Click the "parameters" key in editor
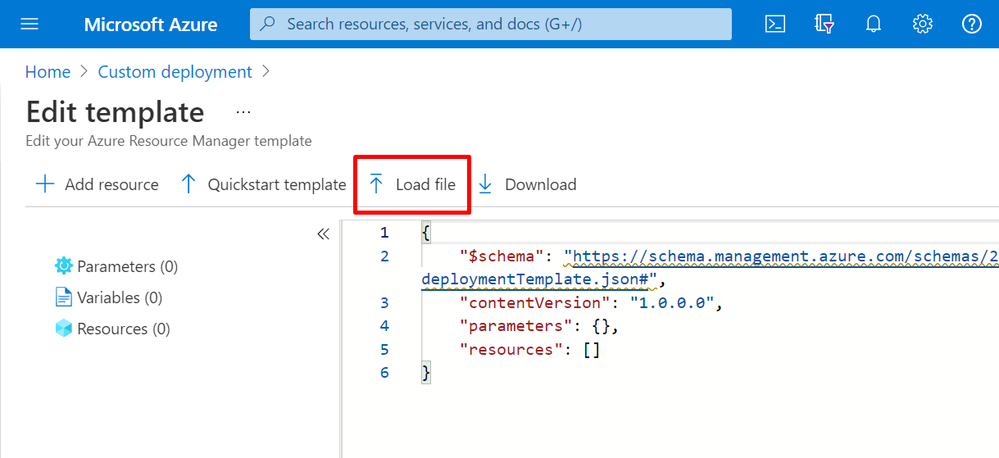 (x=518, y=326)
